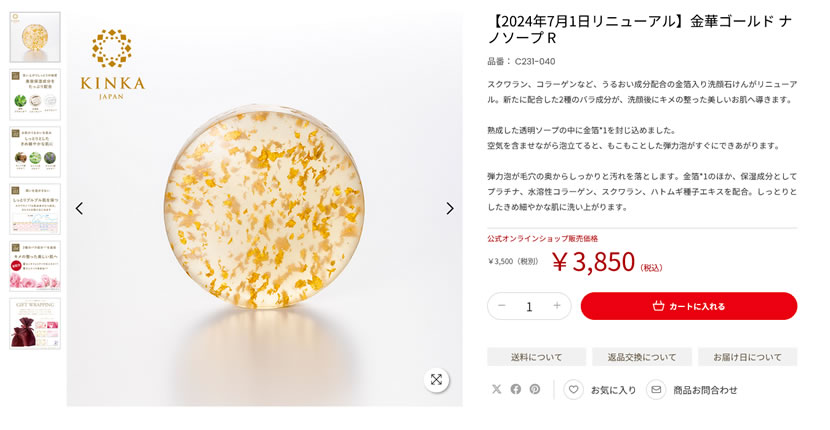Viewport: 830px width, 430px height.
Task: Add product to favorites via the heart icon
Action: 573,390
